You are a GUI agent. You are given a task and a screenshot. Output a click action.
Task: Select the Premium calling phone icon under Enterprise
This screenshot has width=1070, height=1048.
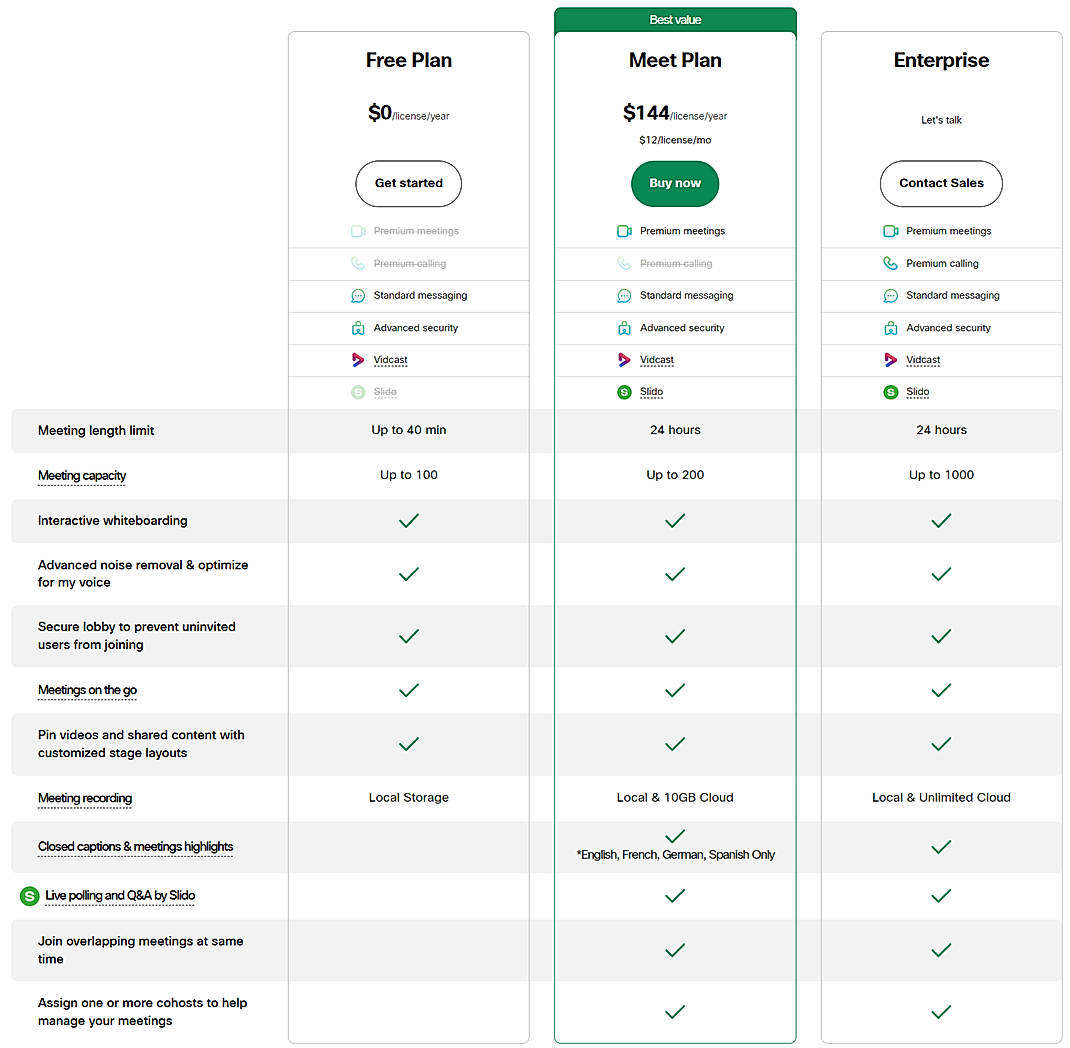(890, 263)
